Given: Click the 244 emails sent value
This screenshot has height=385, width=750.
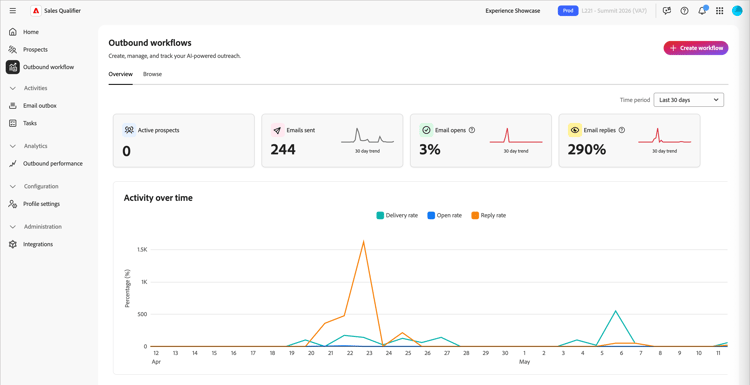Looking at the screenshot, I should (283, 150).
